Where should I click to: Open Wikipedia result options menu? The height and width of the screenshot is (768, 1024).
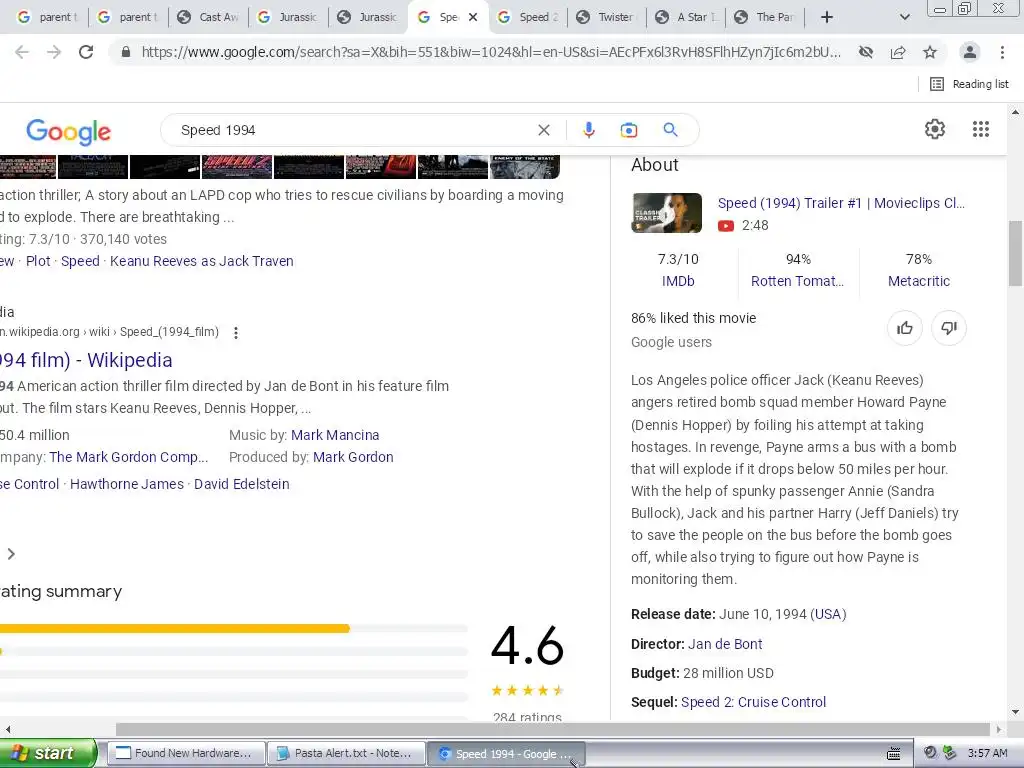(x=236, y=332)
